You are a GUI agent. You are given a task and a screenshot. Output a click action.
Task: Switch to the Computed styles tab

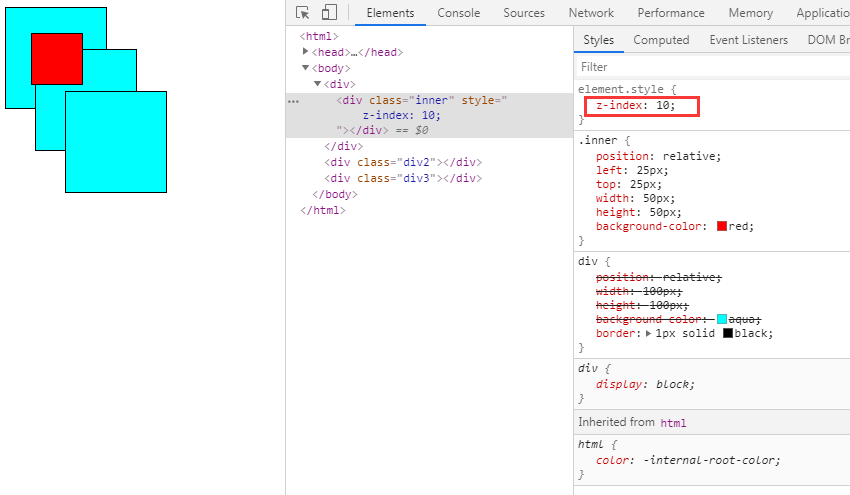pyautogui.click(x=661, y=40)
